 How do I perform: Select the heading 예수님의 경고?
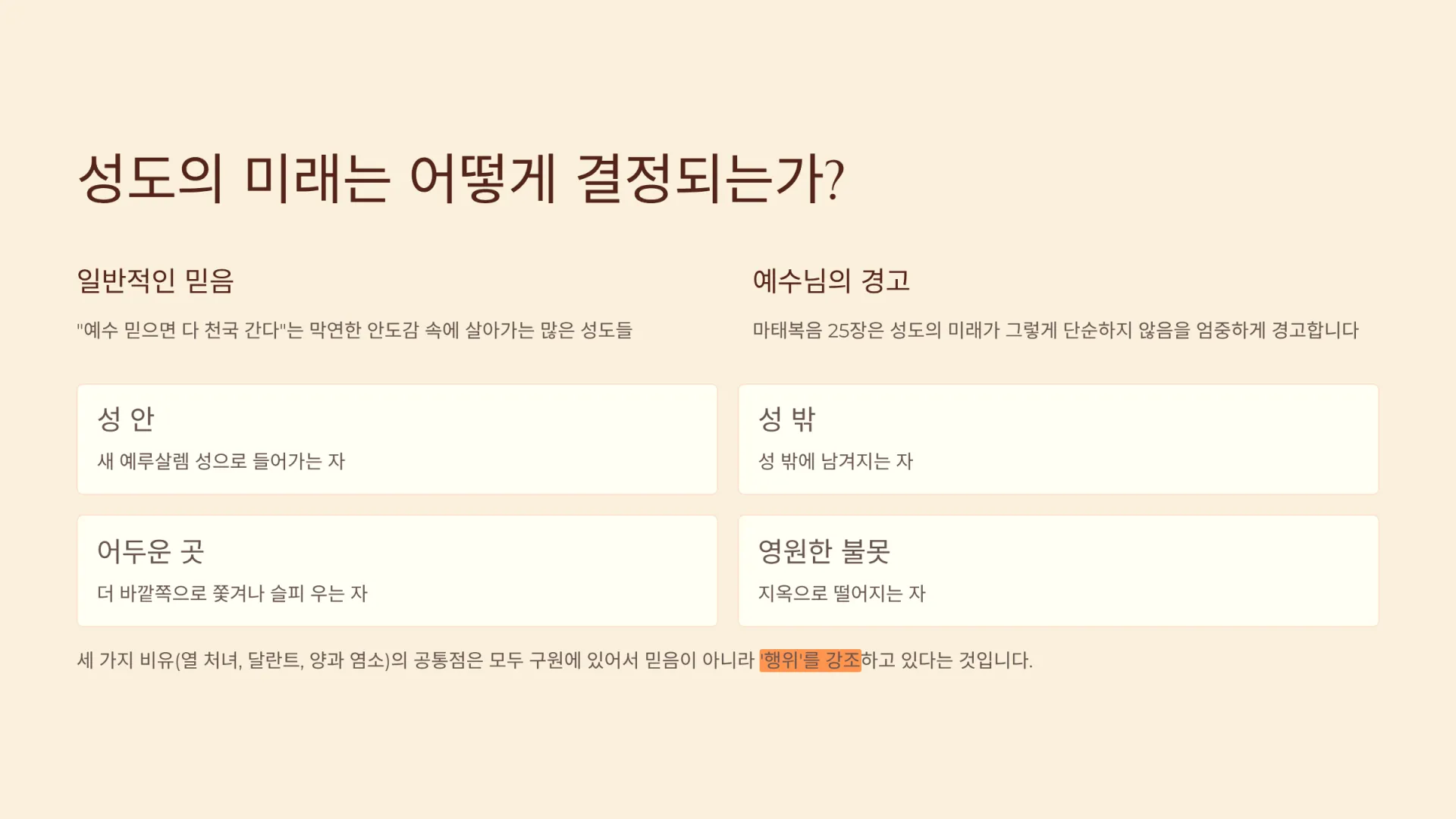pos(831,281)
